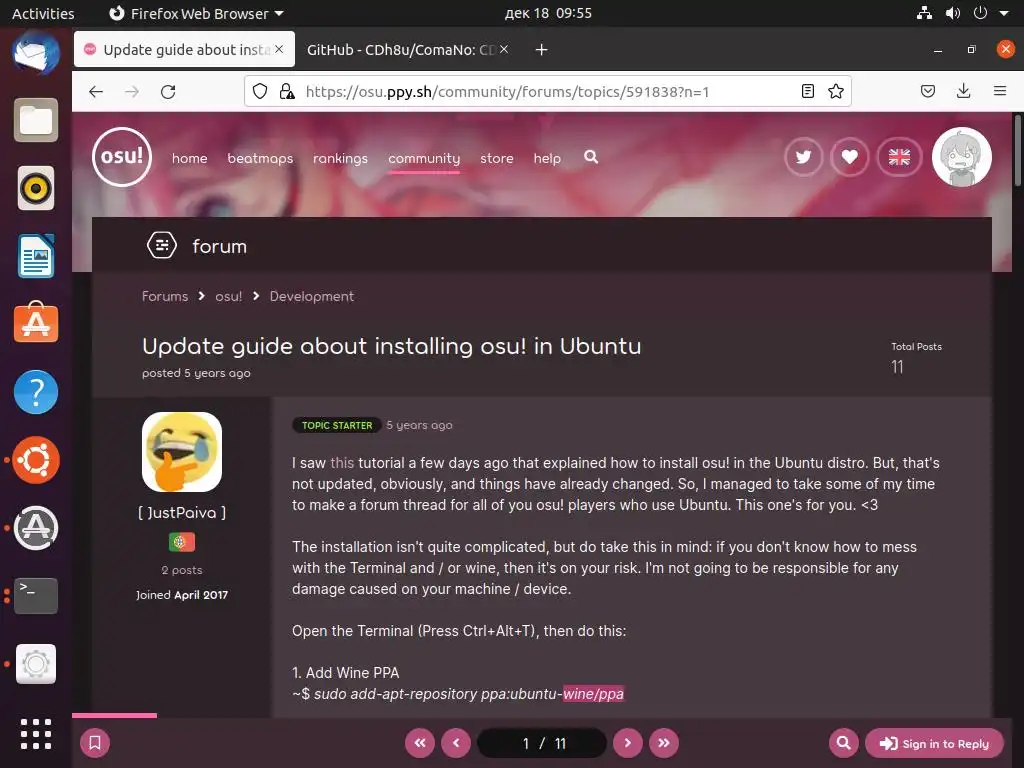The image size is (1024, 768).
Task: Open the system menu dropdown arrow
Action: pos(1004,13)
